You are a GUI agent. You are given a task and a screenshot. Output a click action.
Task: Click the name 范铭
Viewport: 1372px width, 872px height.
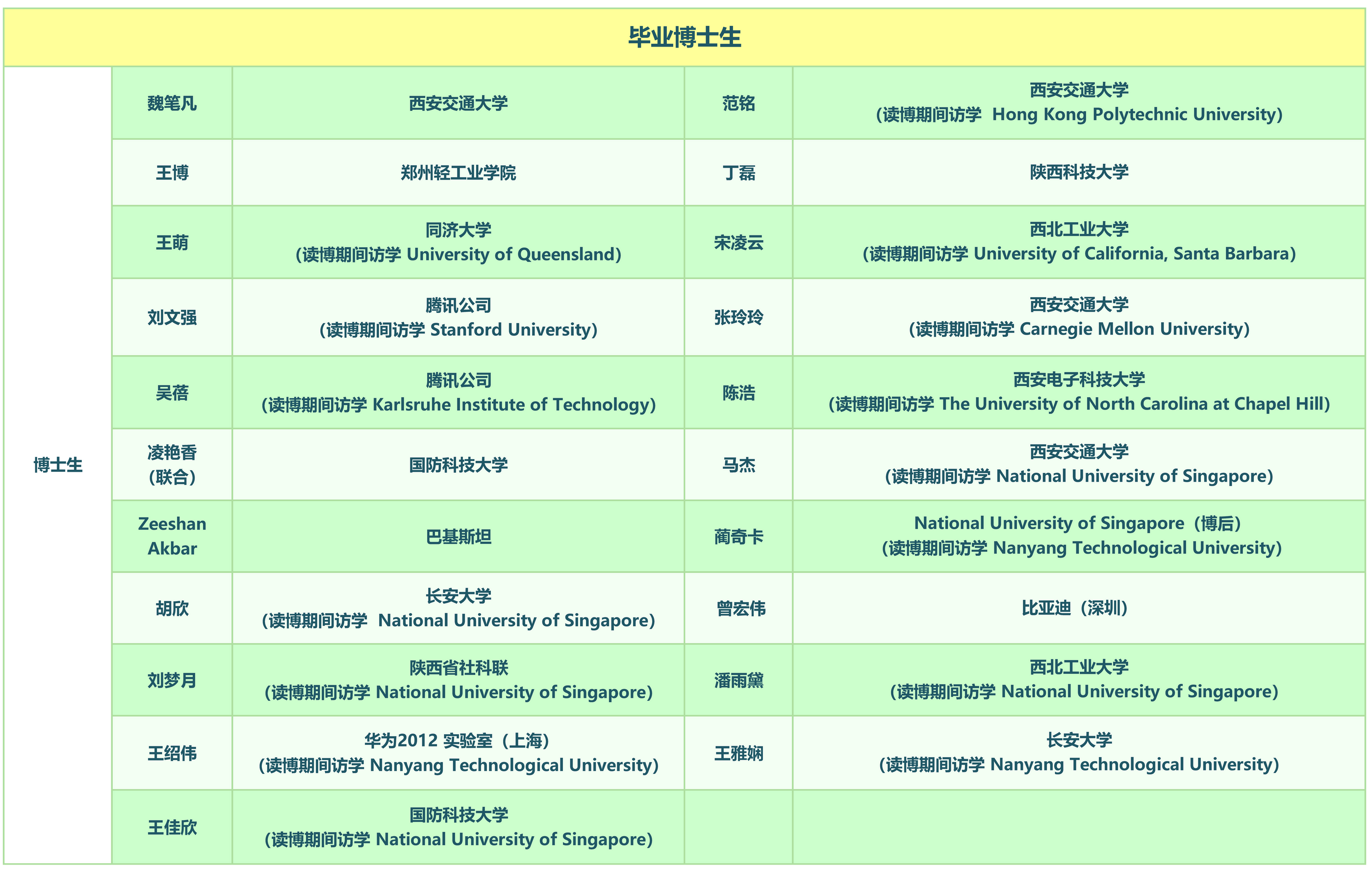(x=738, y=103)
